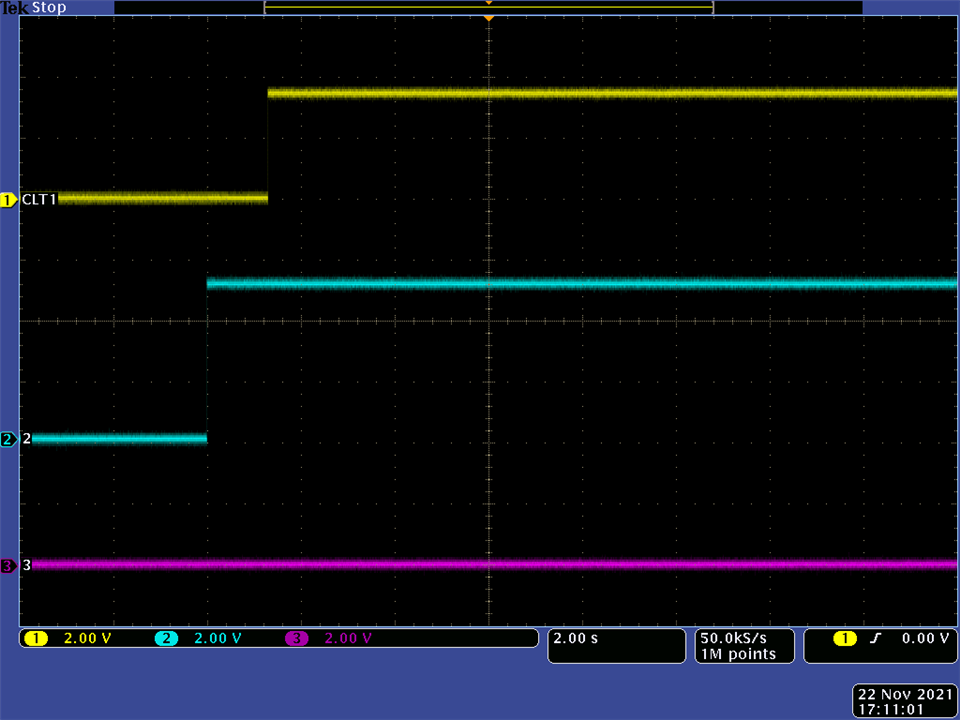Click channel 3 2.00 V scale value
The width and height of the screenshot is (960, 720).
pos(348,638)
